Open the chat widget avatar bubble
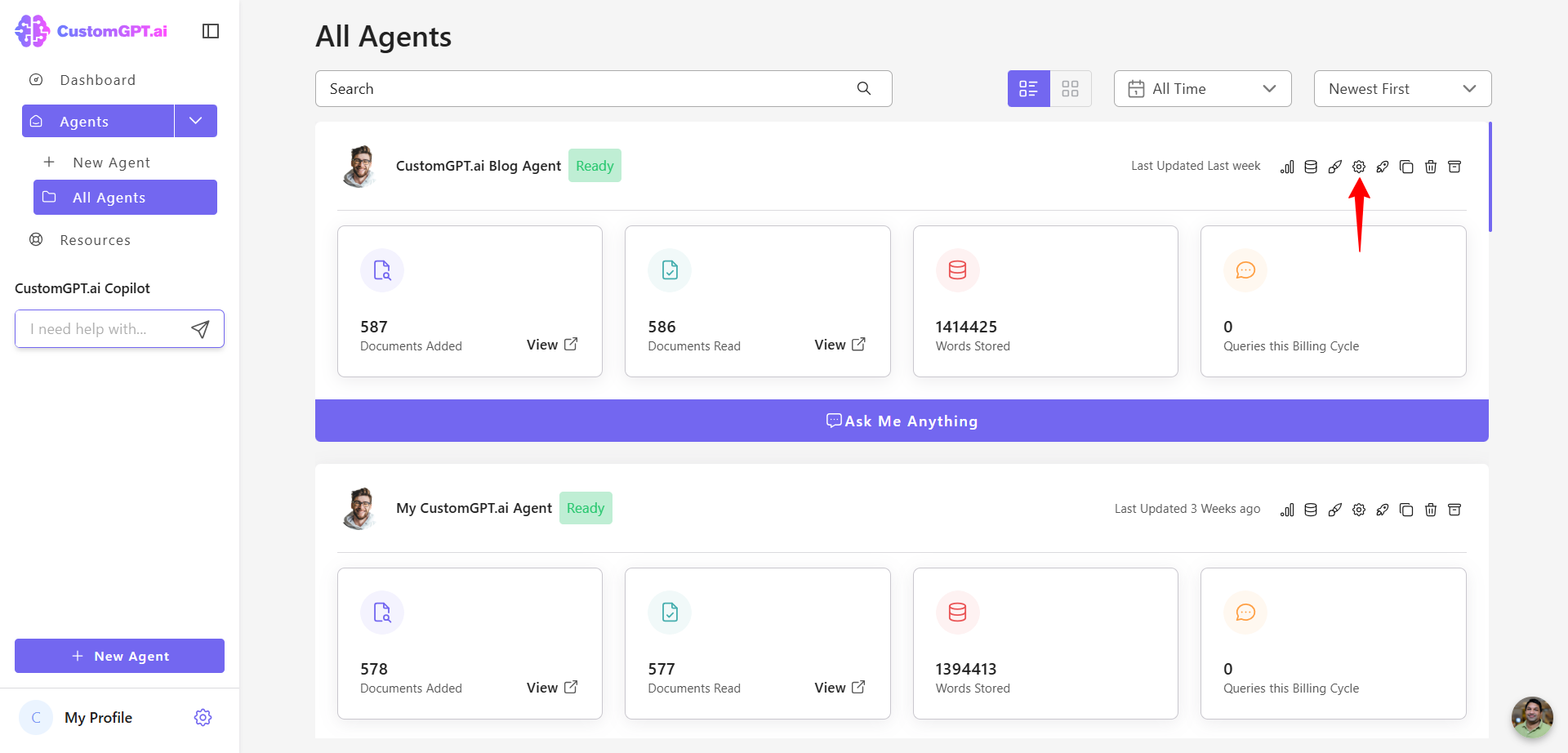 click(x=1532, y=717)
